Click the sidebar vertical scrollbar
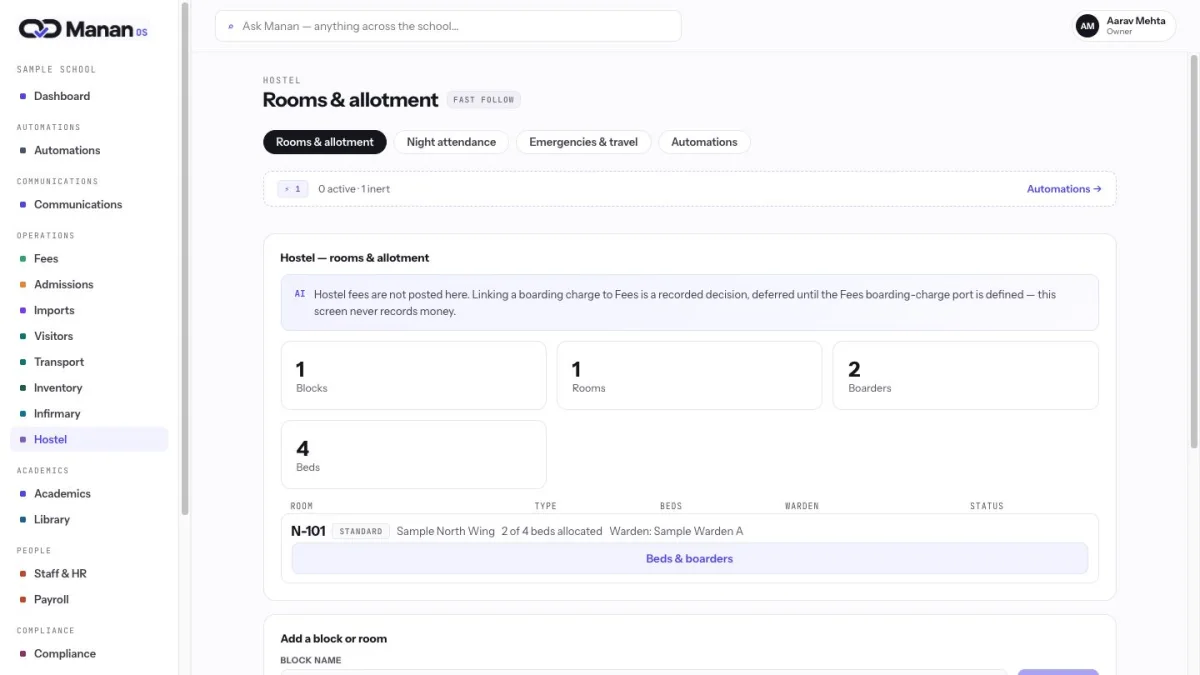Viewport: 1200px width, 675px height. [184, 258]
